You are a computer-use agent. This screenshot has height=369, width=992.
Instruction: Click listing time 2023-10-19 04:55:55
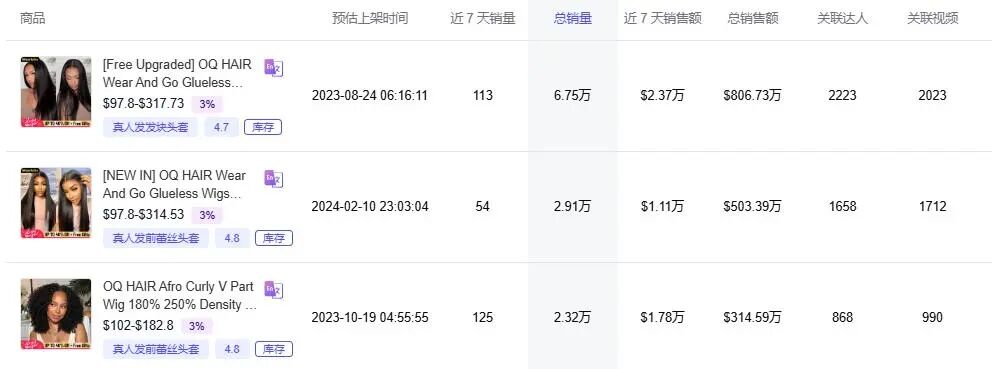tap(369, 317)
